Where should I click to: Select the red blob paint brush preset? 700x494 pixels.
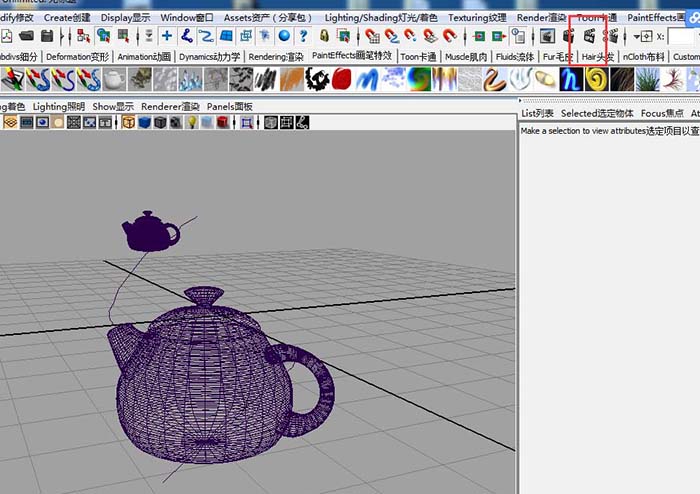coord(342,79)
